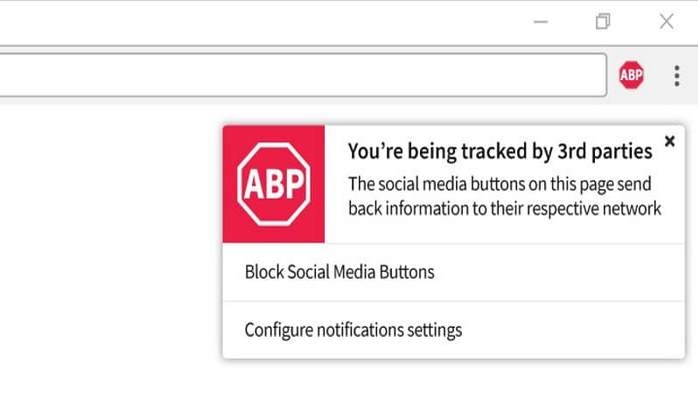Screen dimensions: 698x400
Task: Select Block Social Media Buttons option
Action: (x=339, y=271)
